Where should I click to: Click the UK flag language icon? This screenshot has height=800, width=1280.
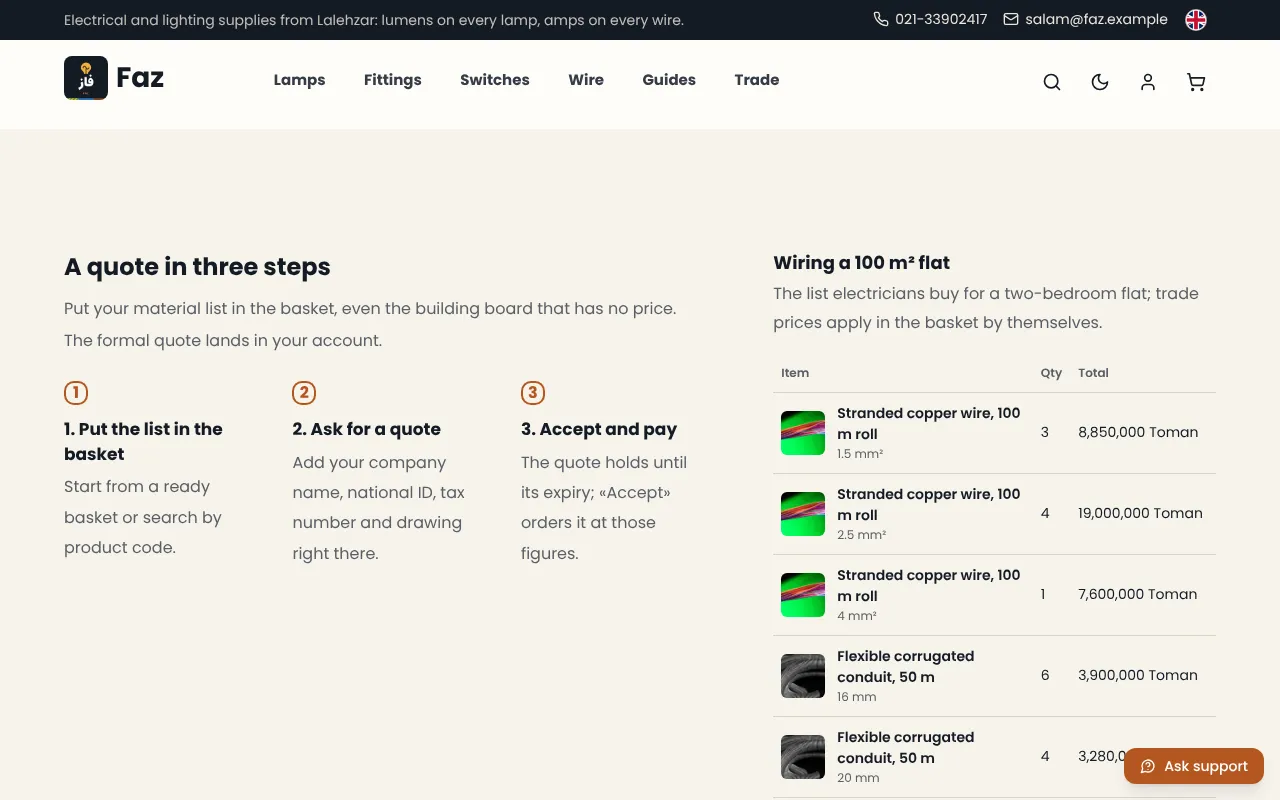click(1196, 20)
